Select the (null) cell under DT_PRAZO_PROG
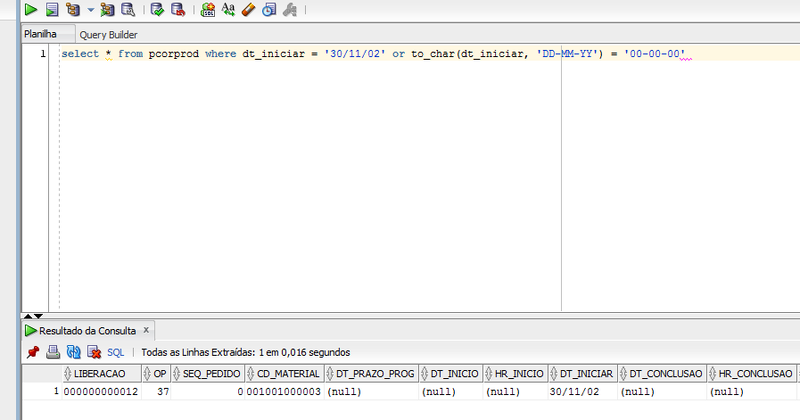The image size is (800, 420). [x=371, y=391]
